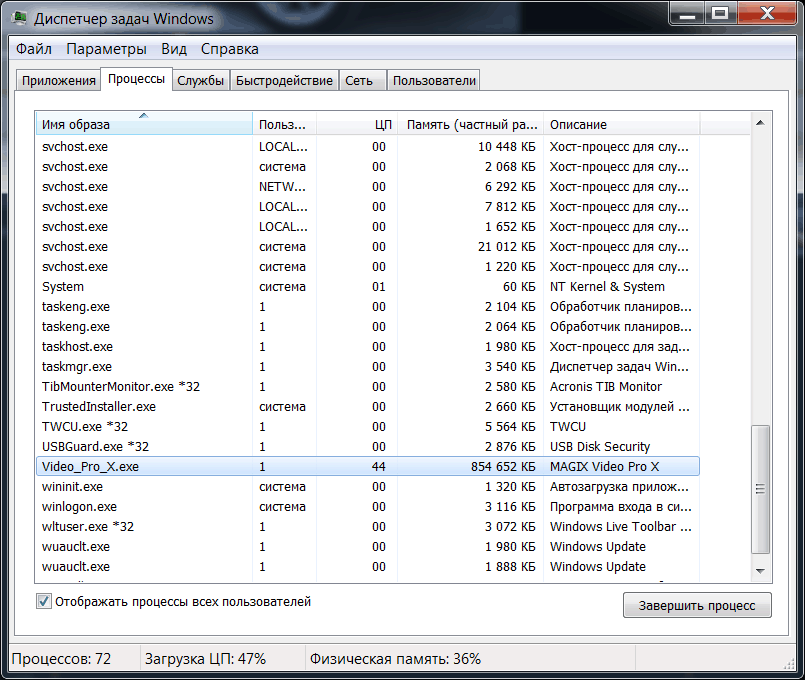Click the Task Manager title bar icon
The image size is (805, 680).
coord(21,18)
